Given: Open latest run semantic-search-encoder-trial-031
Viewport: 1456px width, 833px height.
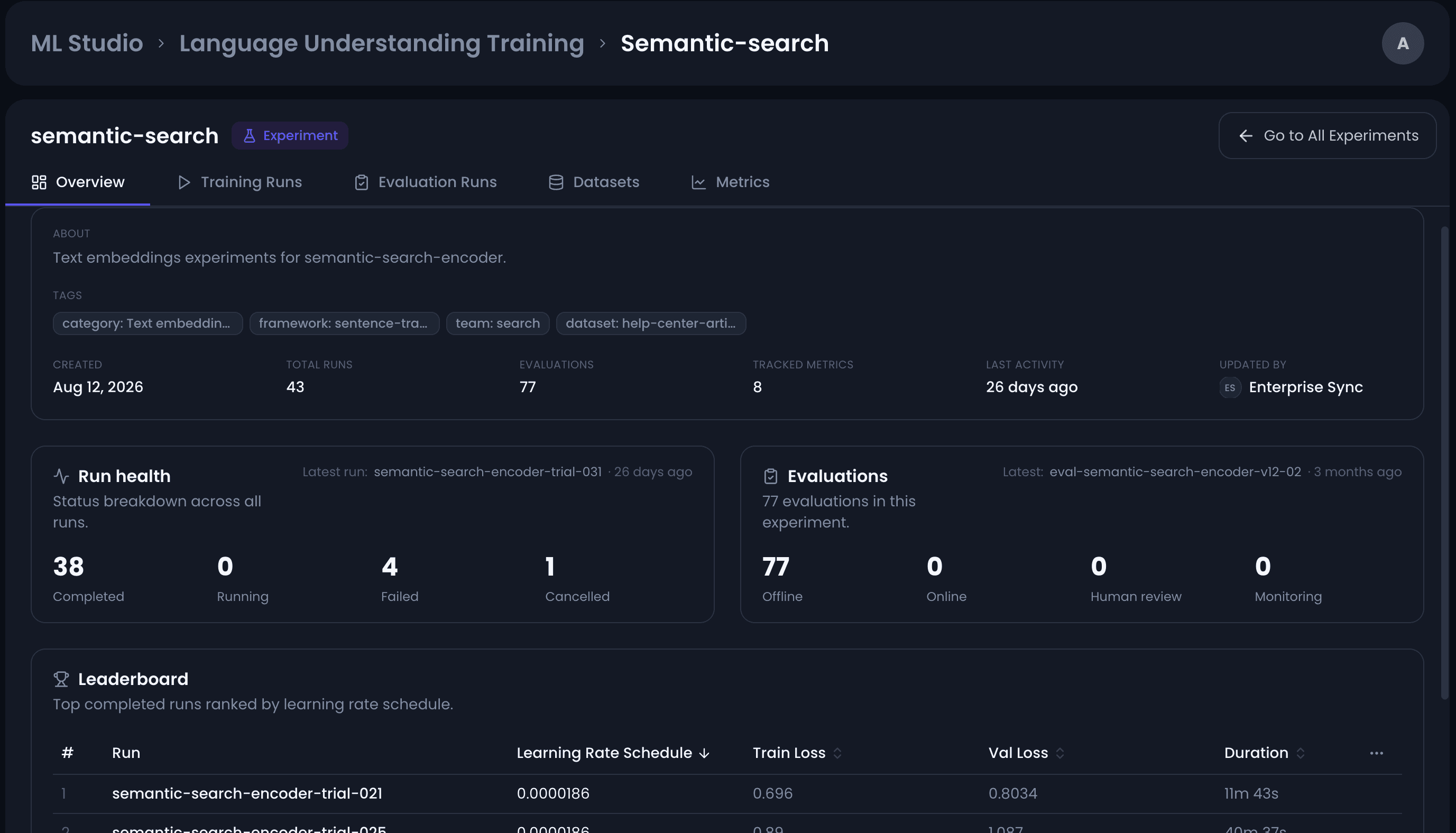Looking at the screenshot, I should point(487,472).
